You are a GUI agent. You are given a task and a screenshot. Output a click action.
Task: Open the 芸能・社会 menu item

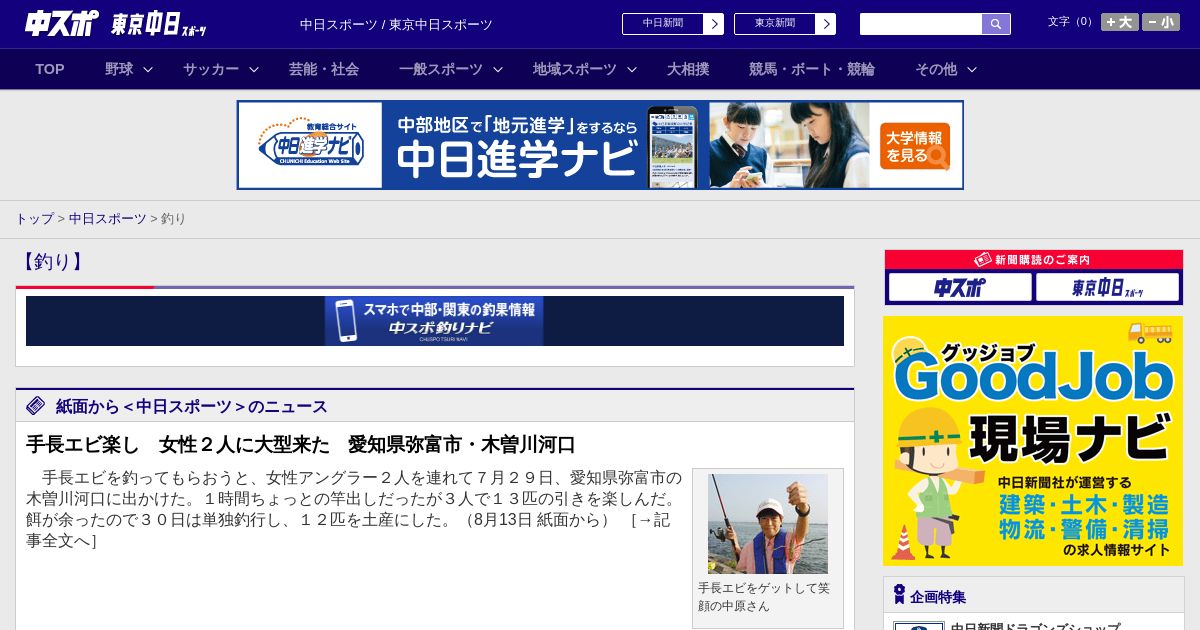click(324, 69)
